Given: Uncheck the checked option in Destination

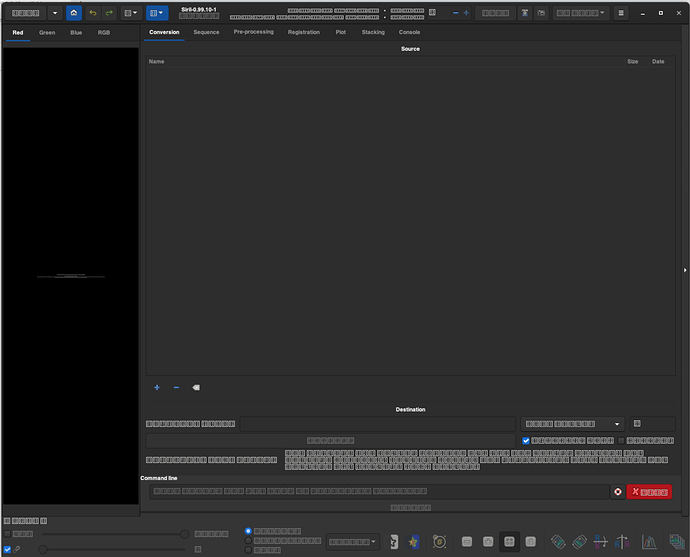Looking at the screenshot, I should (526, 440).
